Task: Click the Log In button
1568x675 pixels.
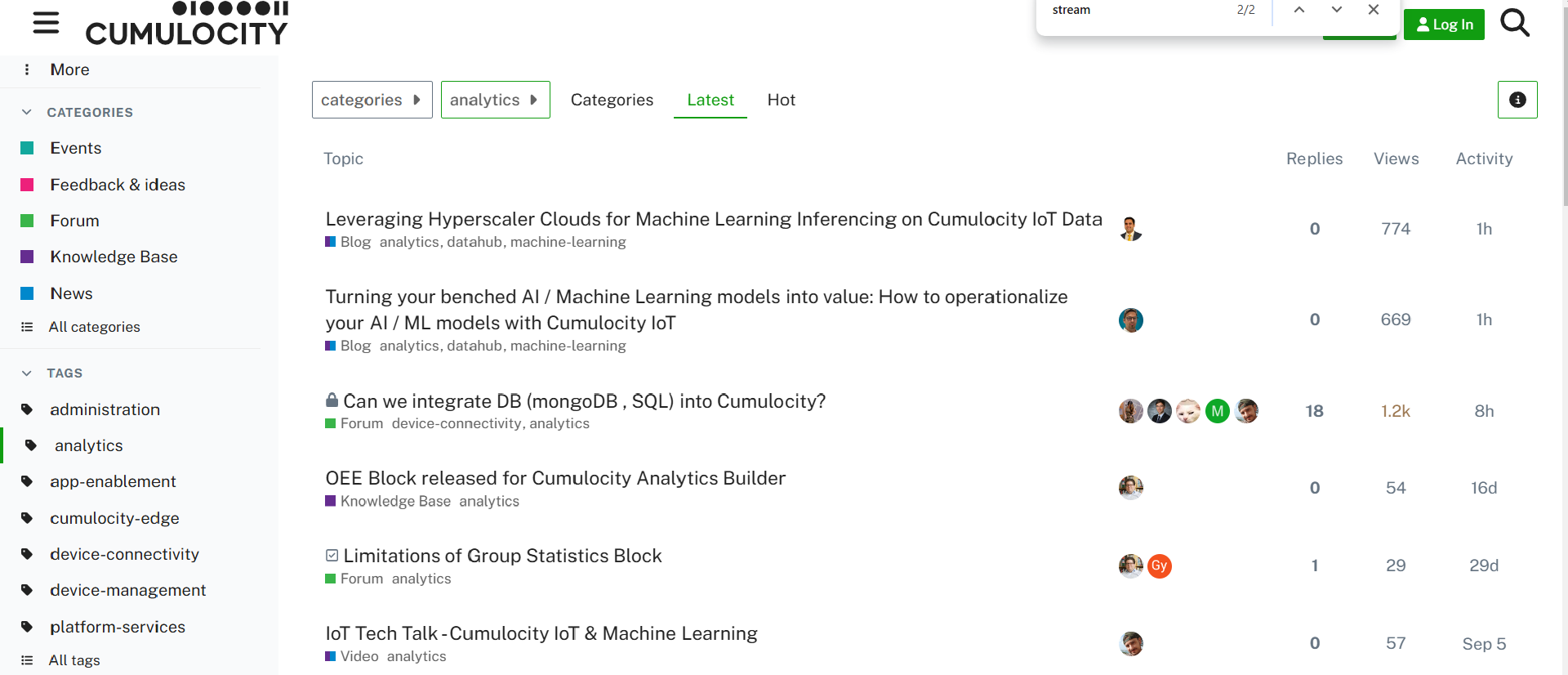Action: (x=1443, y=25)
